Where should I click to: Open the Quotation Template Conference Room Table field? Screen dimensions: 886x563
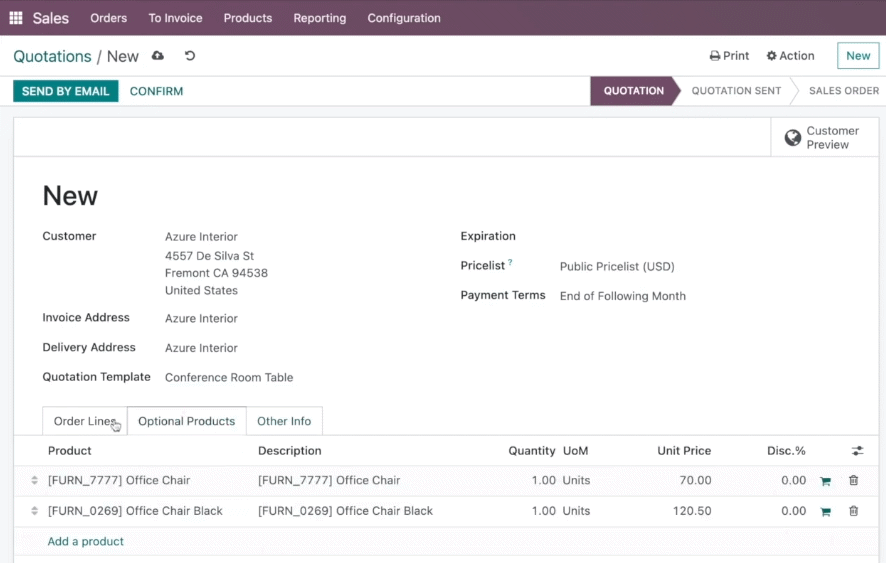229,378
